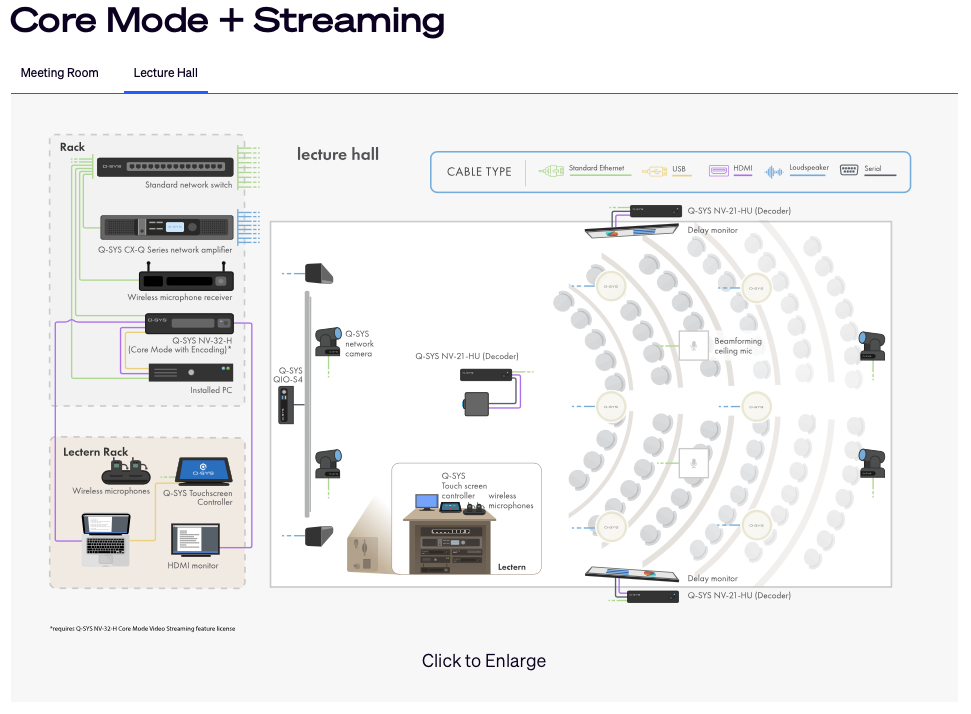
Task: Click the center Q-SYS NV-21-HU decoder device
Action: [486, 375]
